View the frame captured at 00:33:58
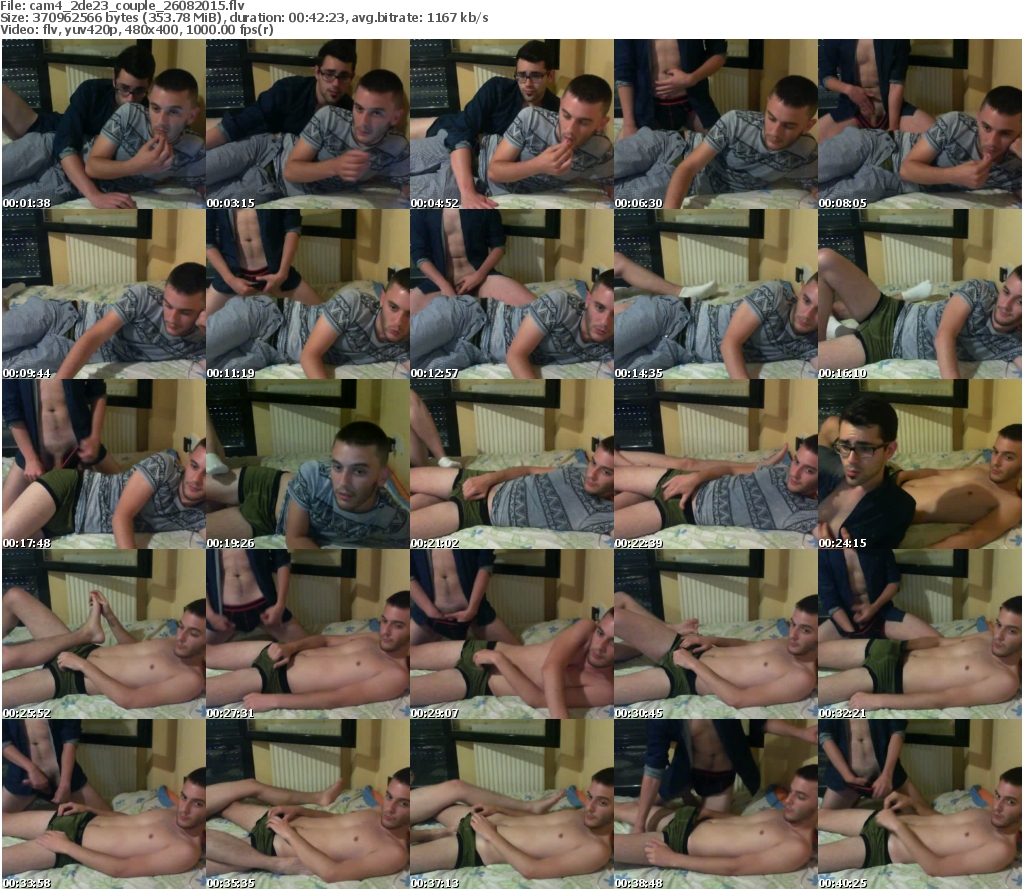Viewport: 1024px width, 889px height. (x=104, y=803)
